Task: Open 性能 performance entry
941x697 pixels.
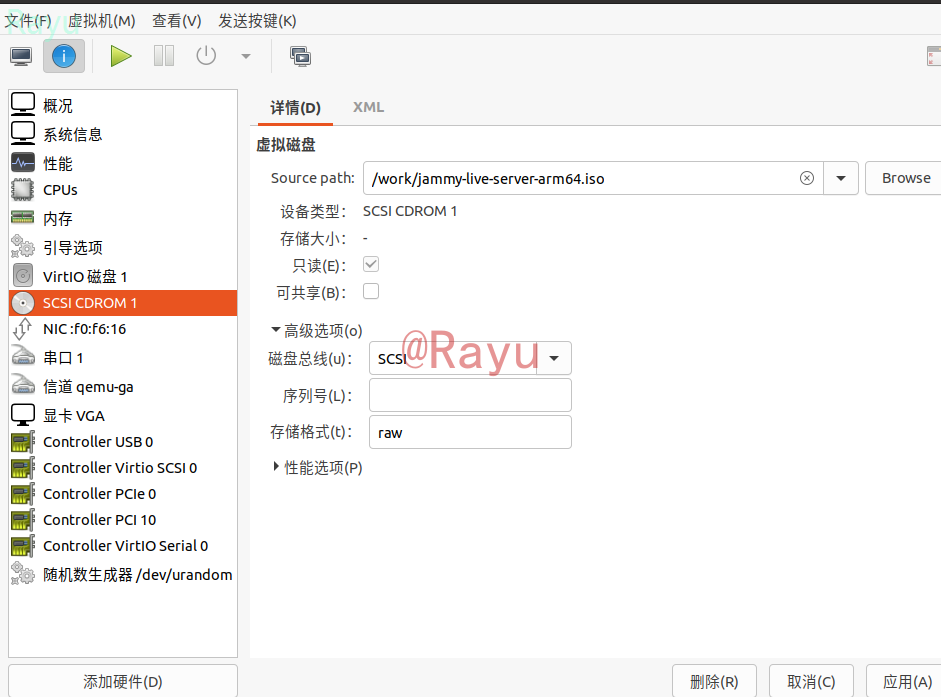Action: [x=123, y=163]
